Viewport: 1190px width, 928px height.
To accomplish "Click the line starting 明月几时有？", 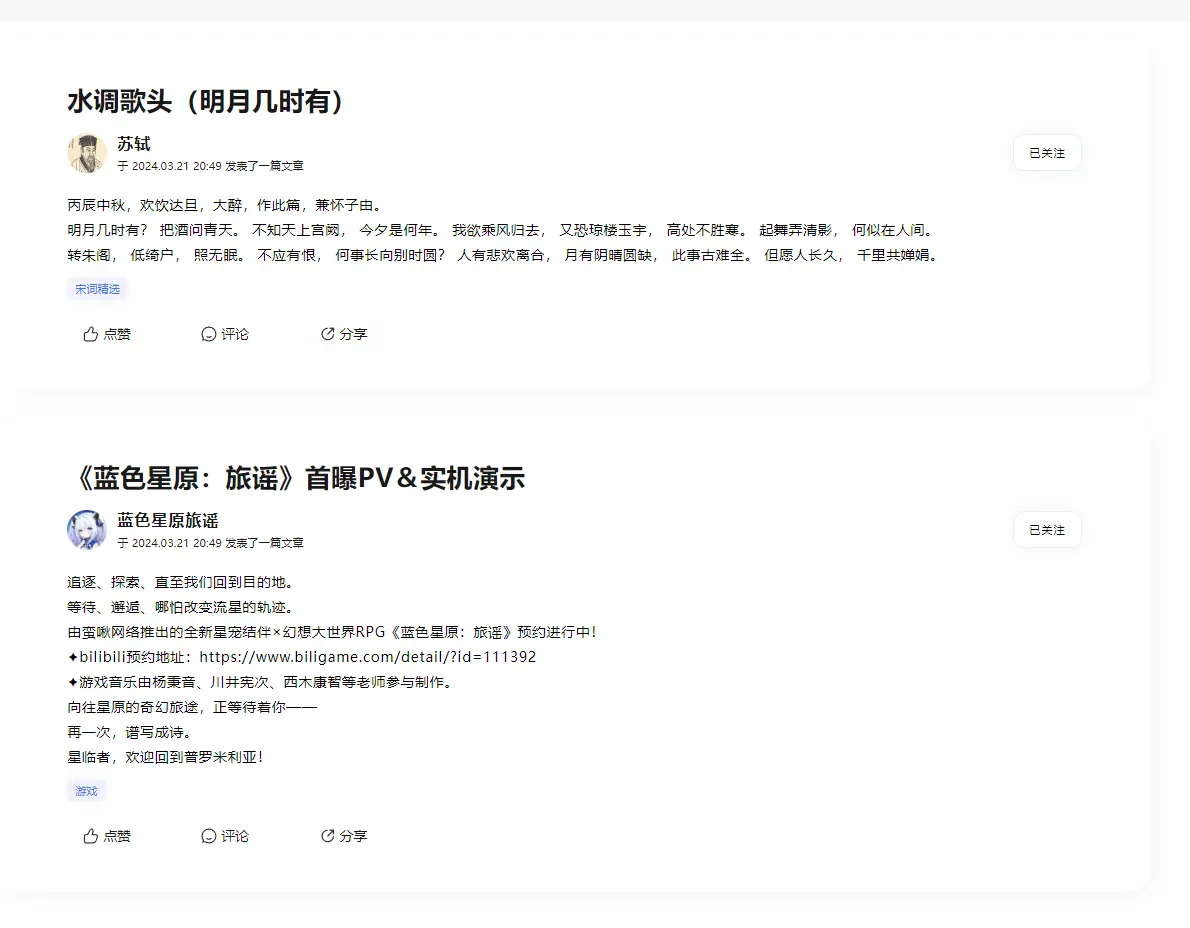I will coord(502,230).
